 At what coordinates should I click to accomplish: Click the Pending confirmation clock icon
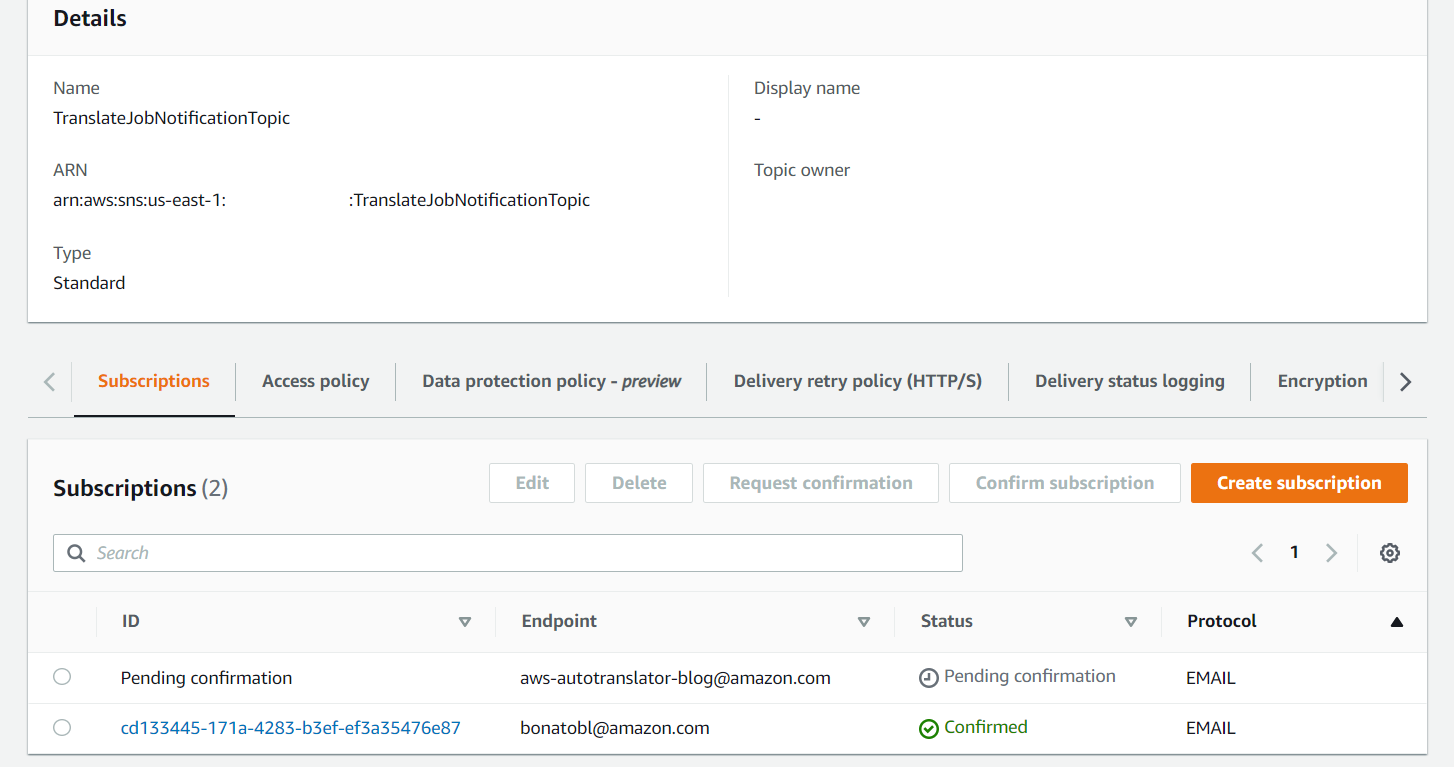coord(929,678)
